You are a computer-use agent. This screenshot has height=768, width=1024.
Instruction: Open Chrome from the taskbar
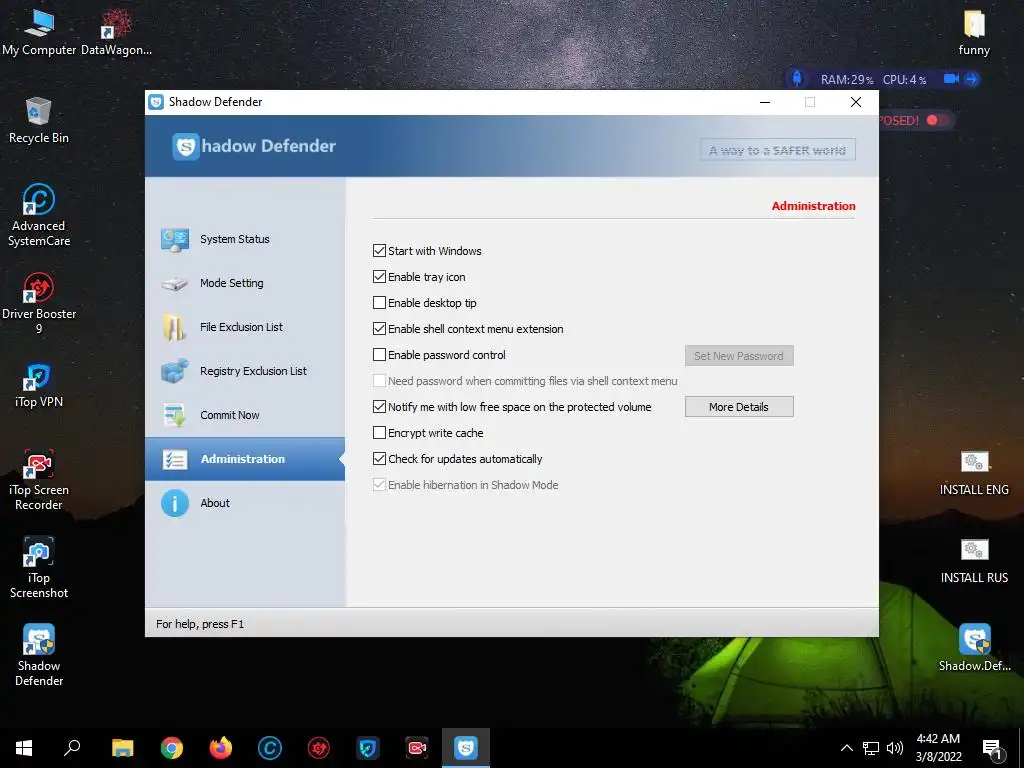point(172,748)
